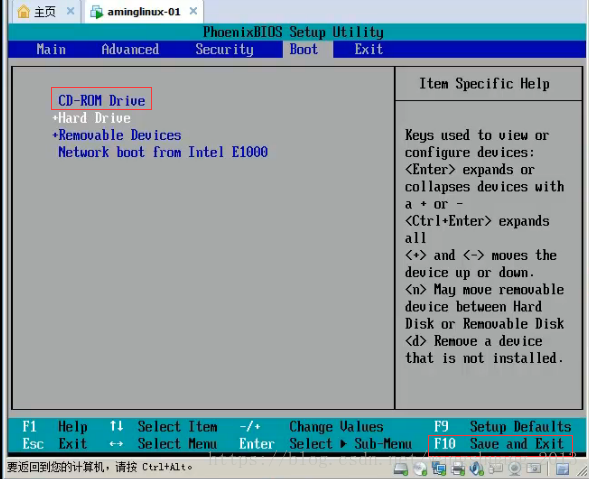Click the "that is not installed." help line
Viewport: 589px width, 479px height.
(484, 358)
